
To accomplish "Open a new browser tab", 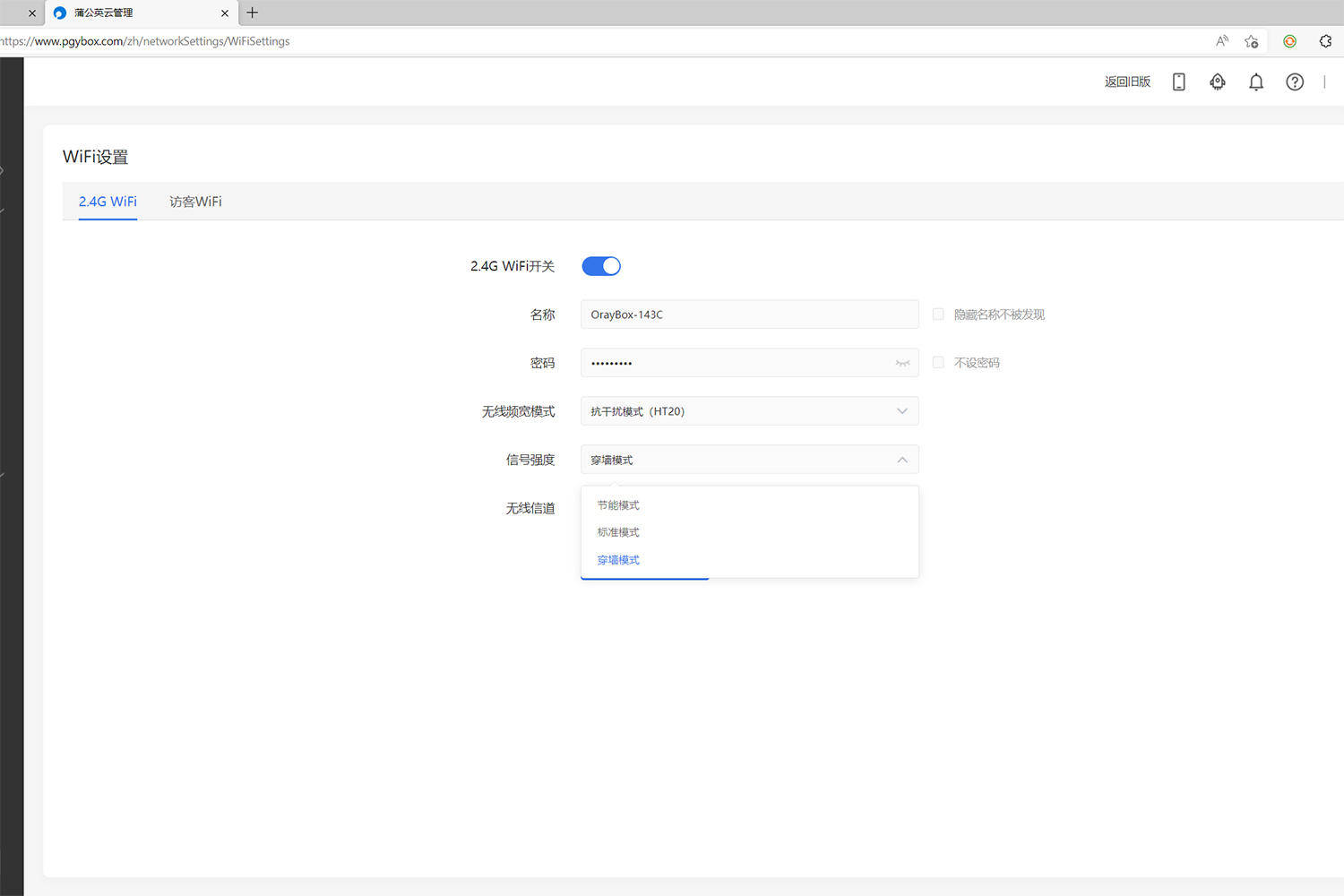I will 253,13.
